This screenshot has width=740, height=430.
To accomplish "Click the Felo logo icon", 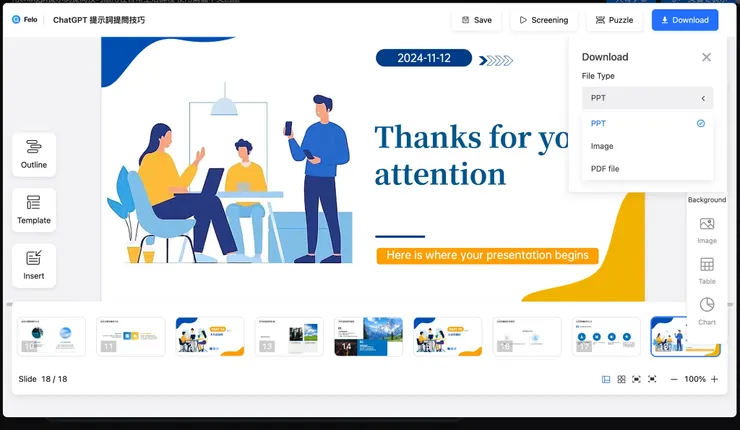I will (16, 19).
